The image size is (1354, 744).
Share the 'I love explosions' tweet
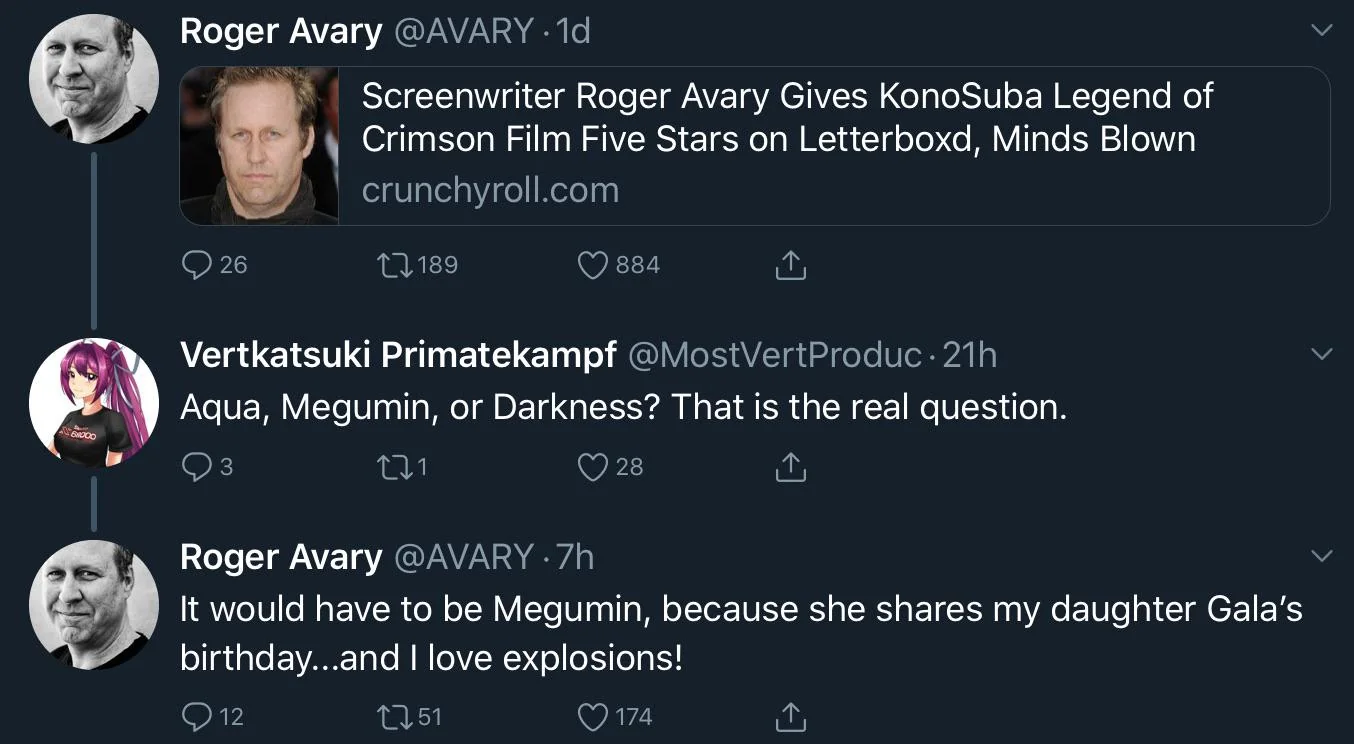(790, 717)
